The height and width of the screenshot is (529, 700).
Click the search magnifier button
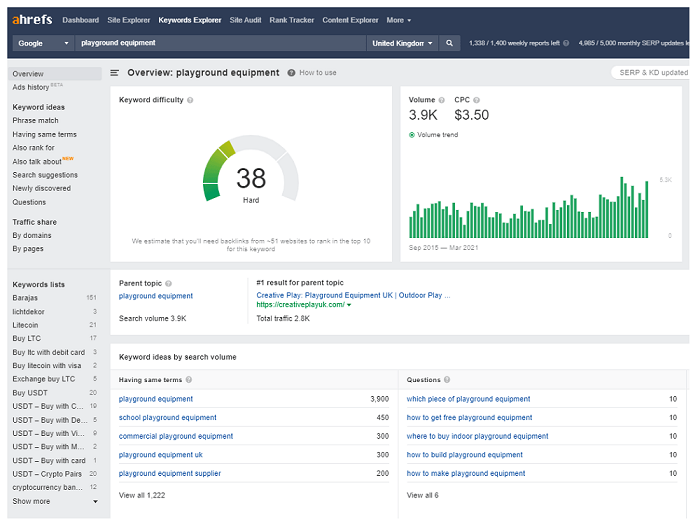coord(450,43)
